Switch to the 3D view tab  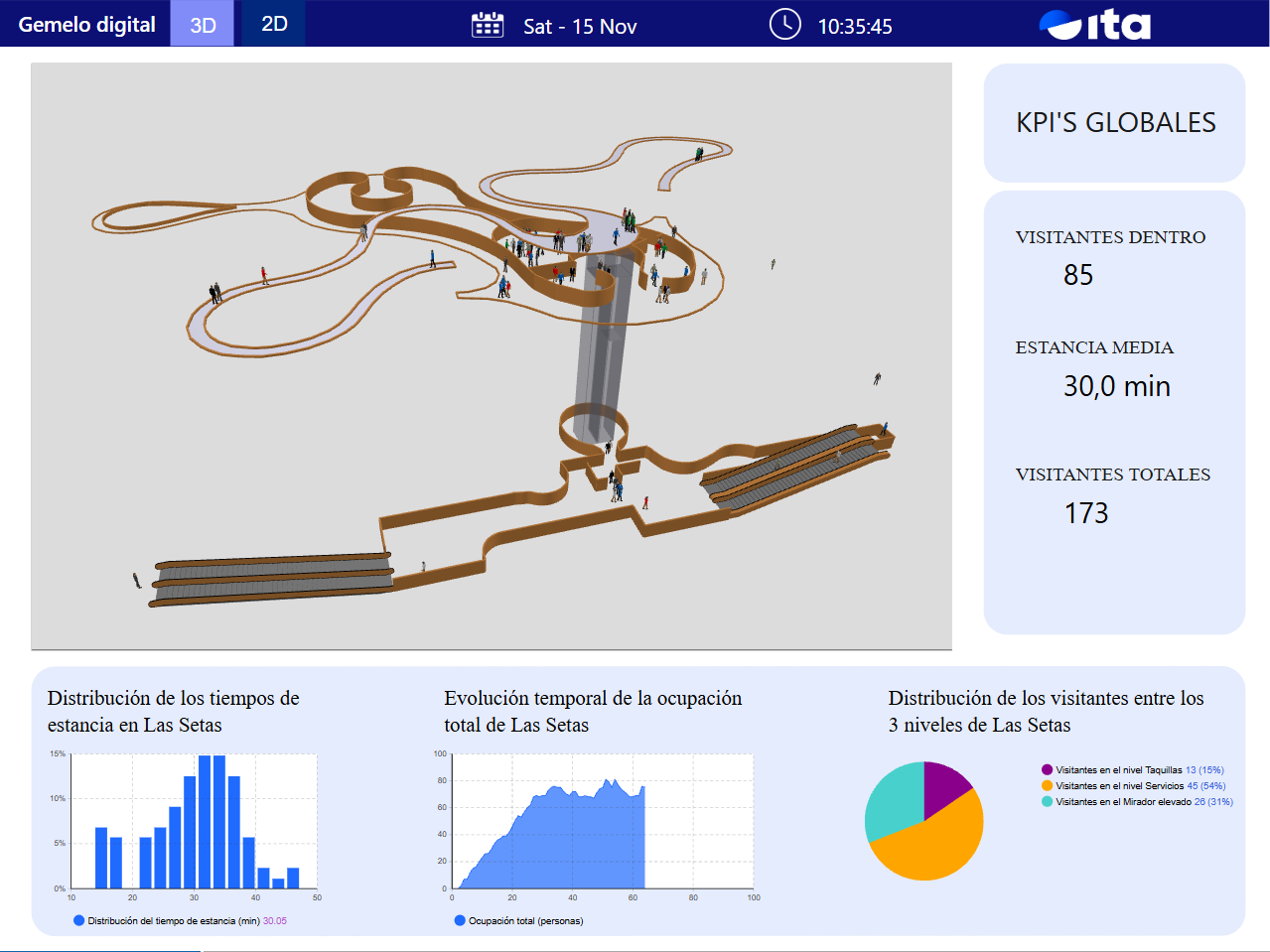[x=203, y=24]
